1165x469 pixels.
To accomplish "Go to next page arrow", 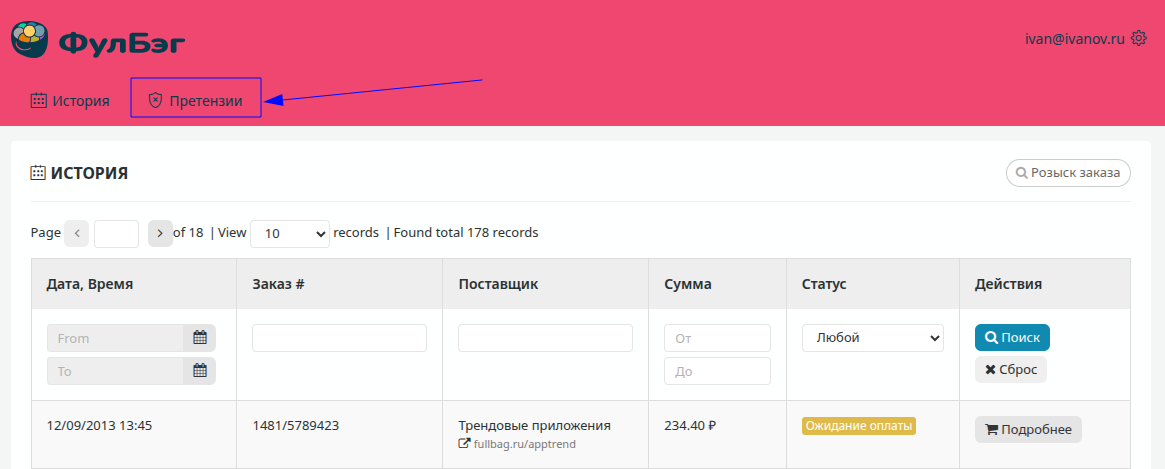I will (x=160, y=233).
